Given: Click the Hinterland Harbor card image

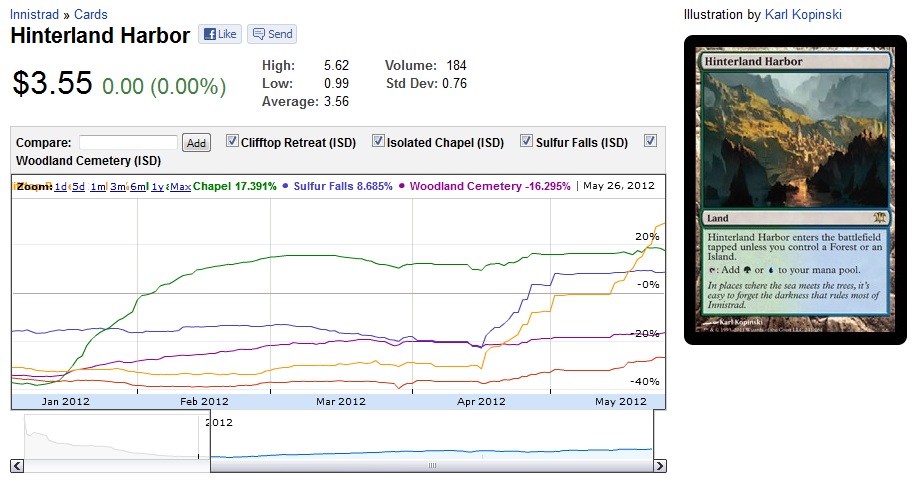Looking at the screenshot, I should pyautogui.click(x=795, y=190).
